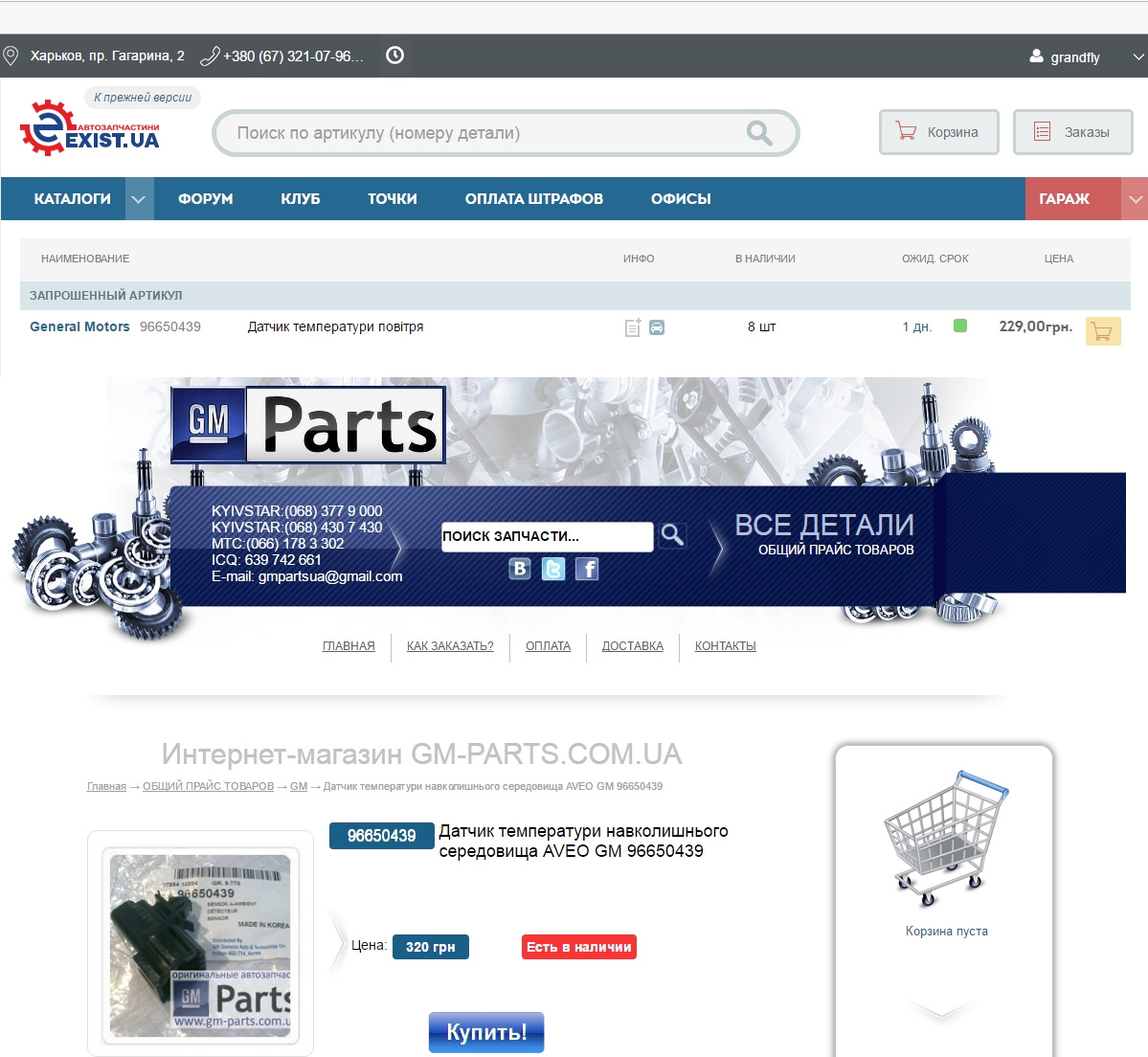
Task: Click the Есть в наличии badge
Action: click(579, 947)
